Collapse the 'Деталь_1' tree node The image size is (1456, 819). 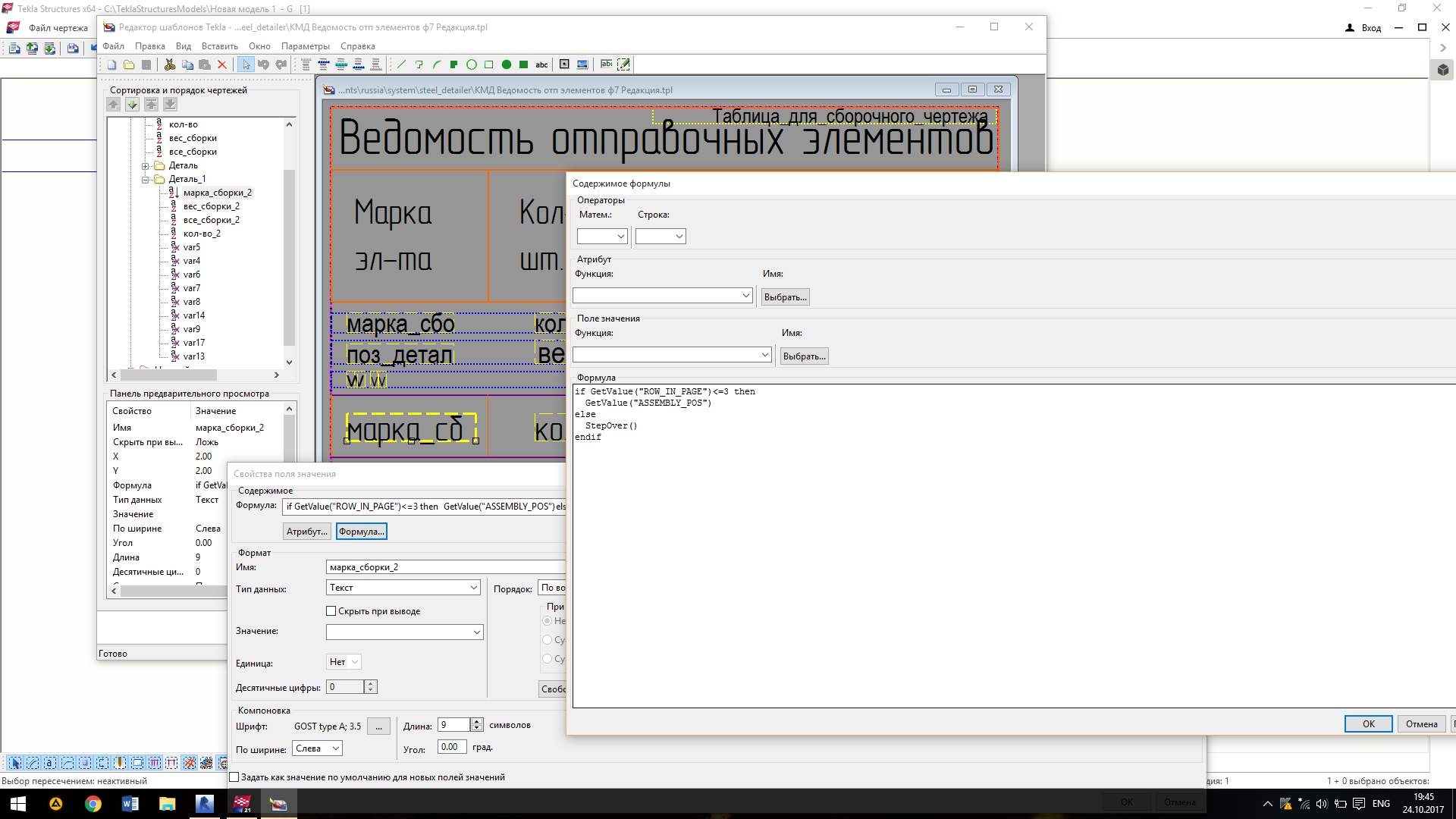tap(145, 180)
